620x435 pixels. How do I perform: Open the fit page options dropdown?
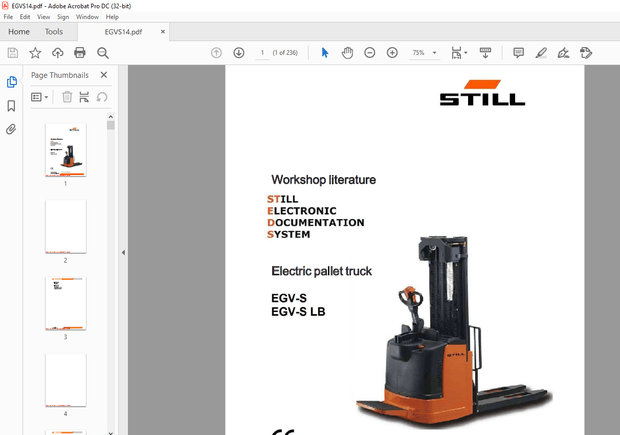coord(459,53)
